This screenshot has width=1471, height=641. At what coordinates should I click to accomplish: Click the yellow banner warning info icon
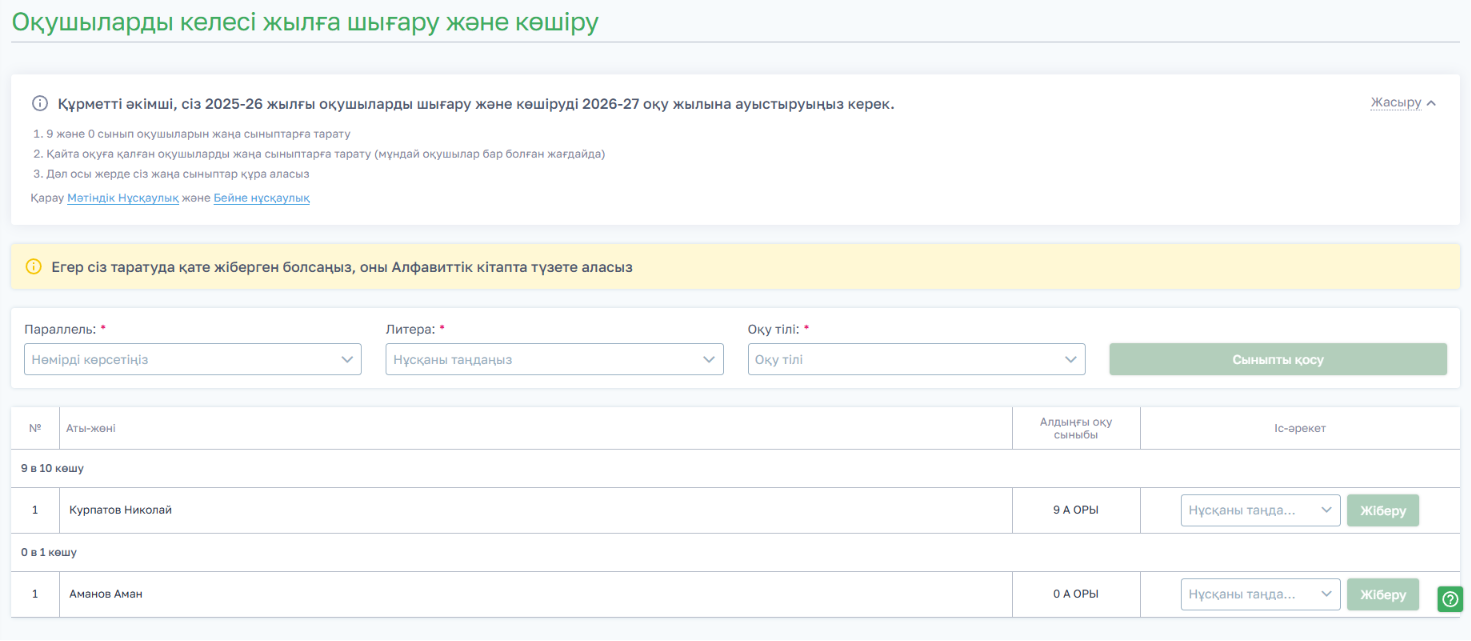click(34, 267)
